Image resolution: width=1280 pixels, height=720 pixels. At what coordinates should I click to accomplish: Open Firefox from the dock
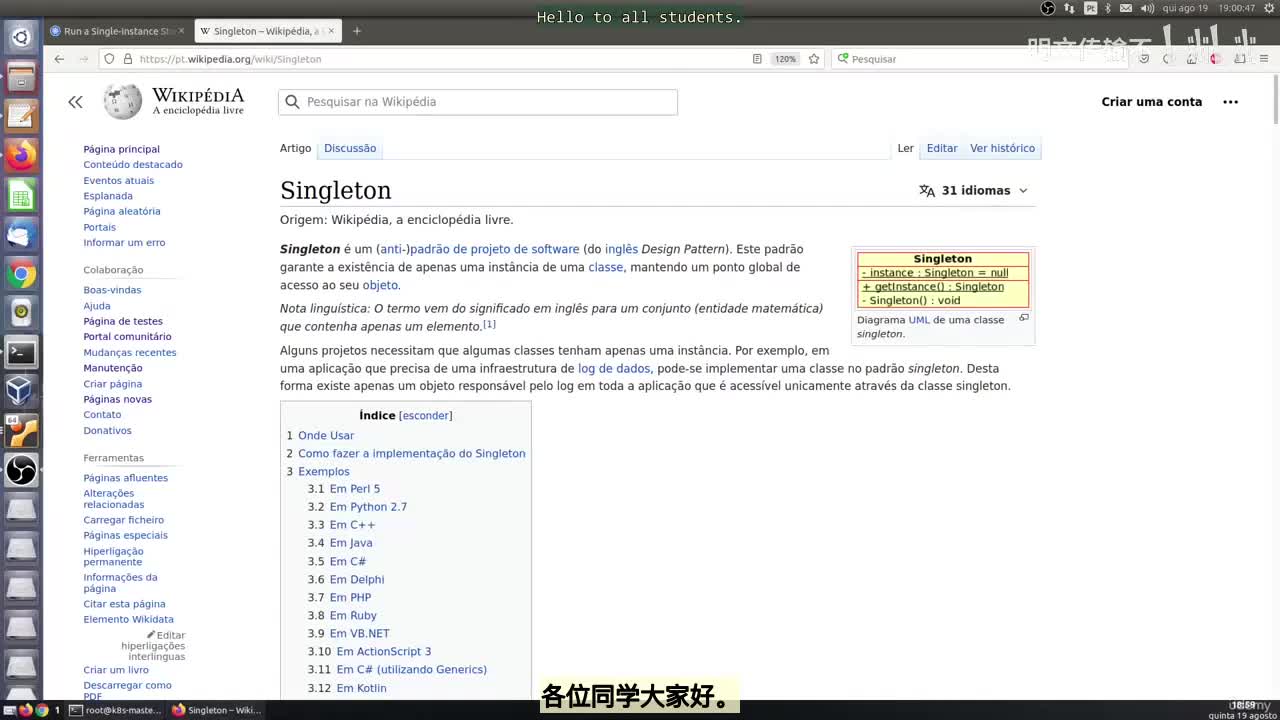[x=21, y=155]
